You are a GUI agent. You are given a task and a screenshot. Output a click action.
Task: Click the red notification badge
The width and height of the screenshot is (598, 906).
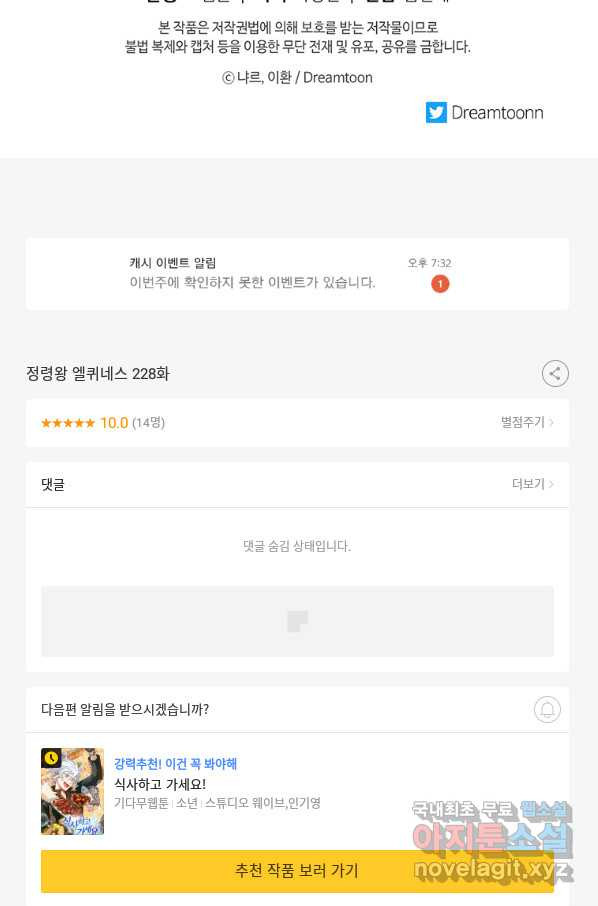[440, 284]
